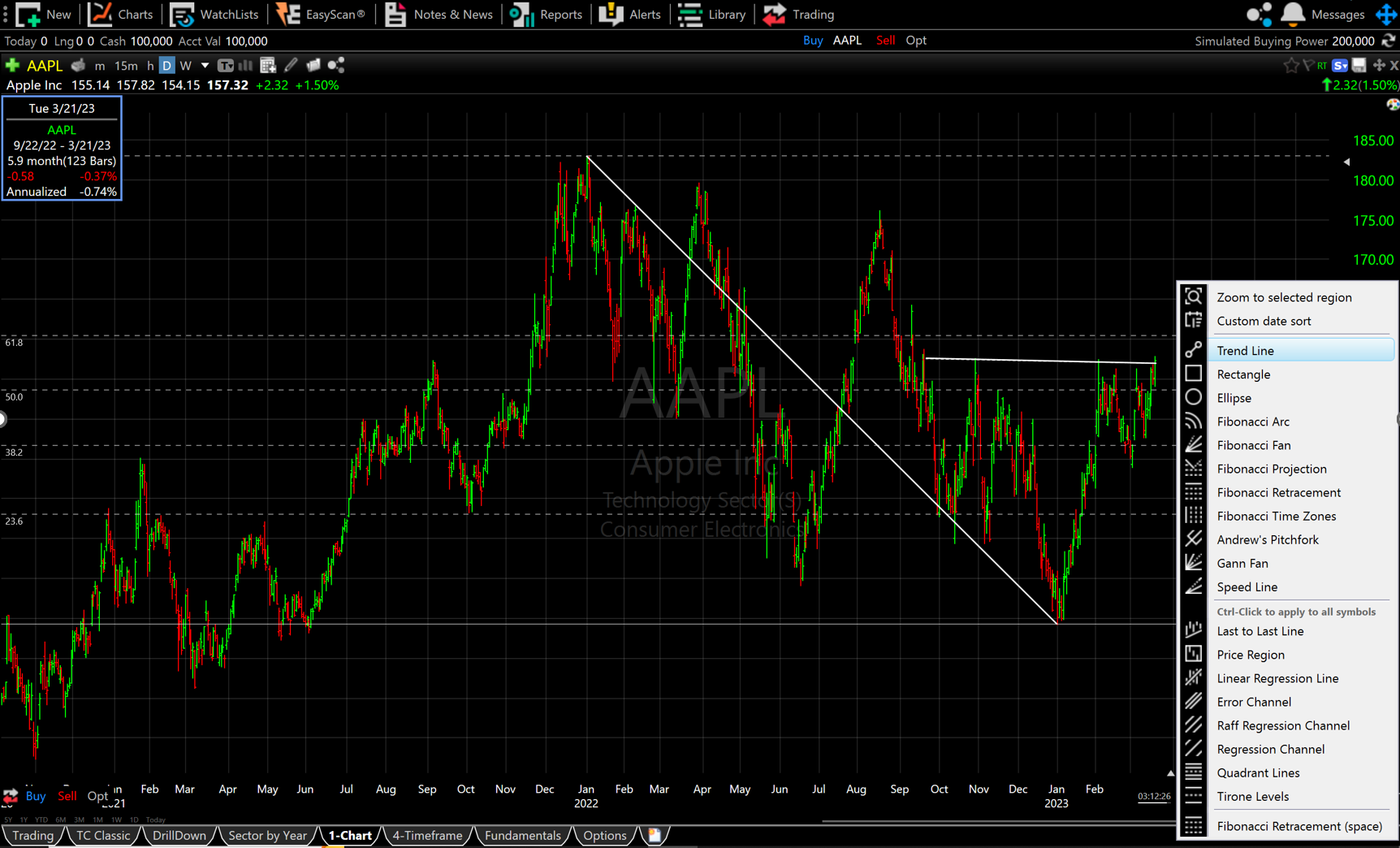This screenshot has width=1400, height=848.
Task: Refresh simulated buying power
Action: 1389,41
